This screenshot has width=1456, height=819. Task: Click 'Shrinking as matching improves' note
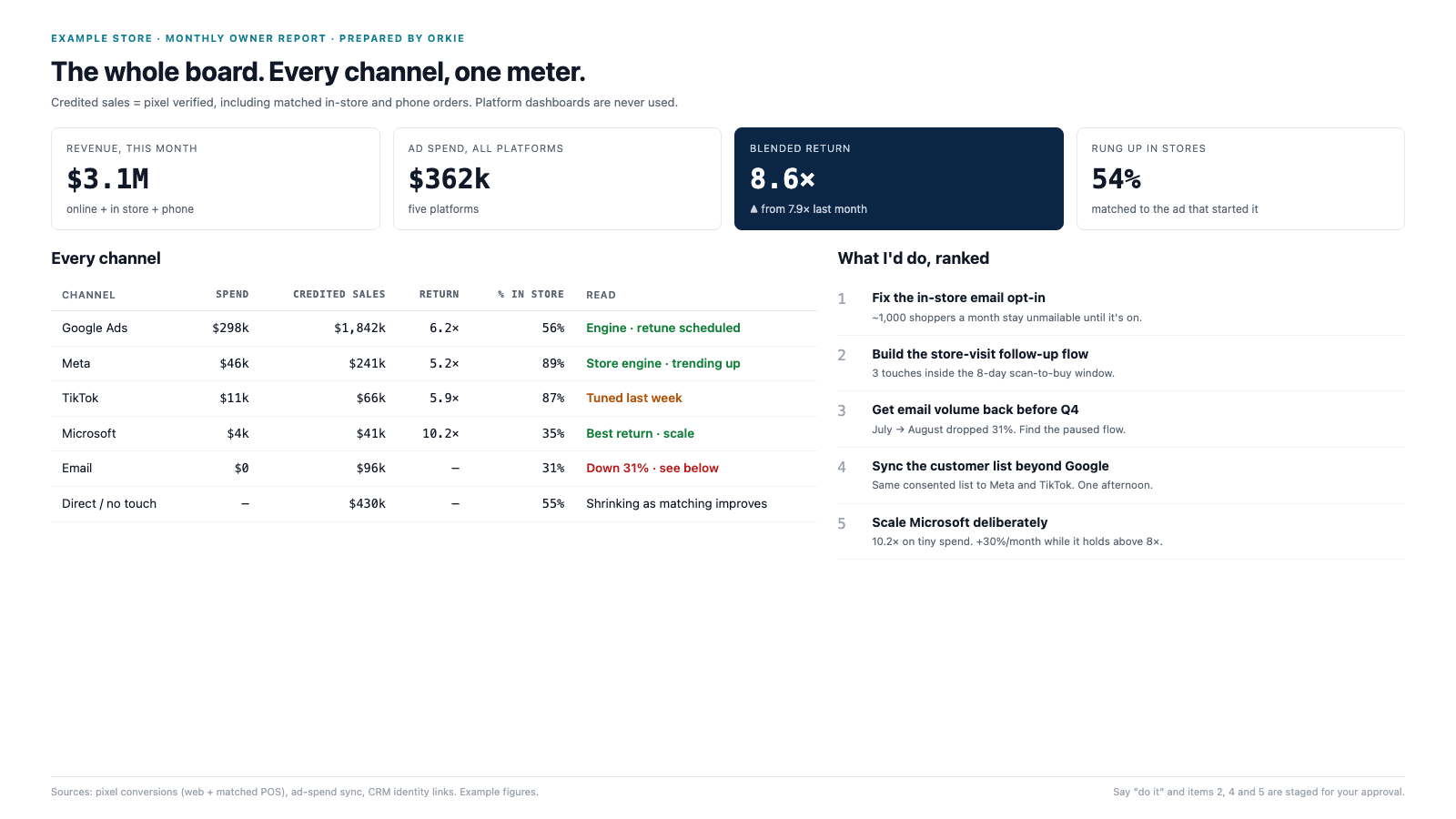[676, 504]
